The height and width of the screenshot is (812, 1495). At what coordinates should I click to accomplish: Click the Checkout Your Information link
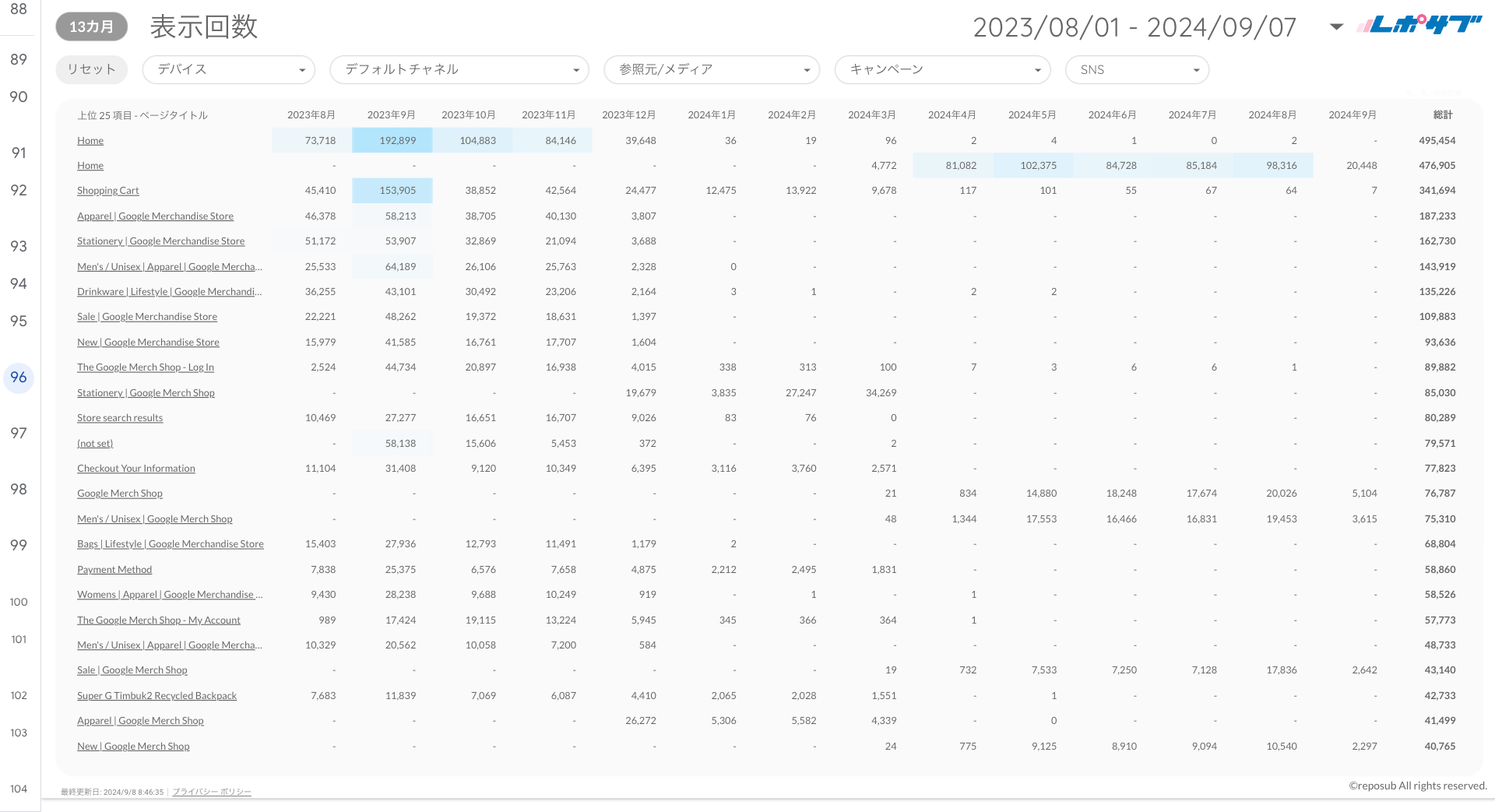[135, 468]
